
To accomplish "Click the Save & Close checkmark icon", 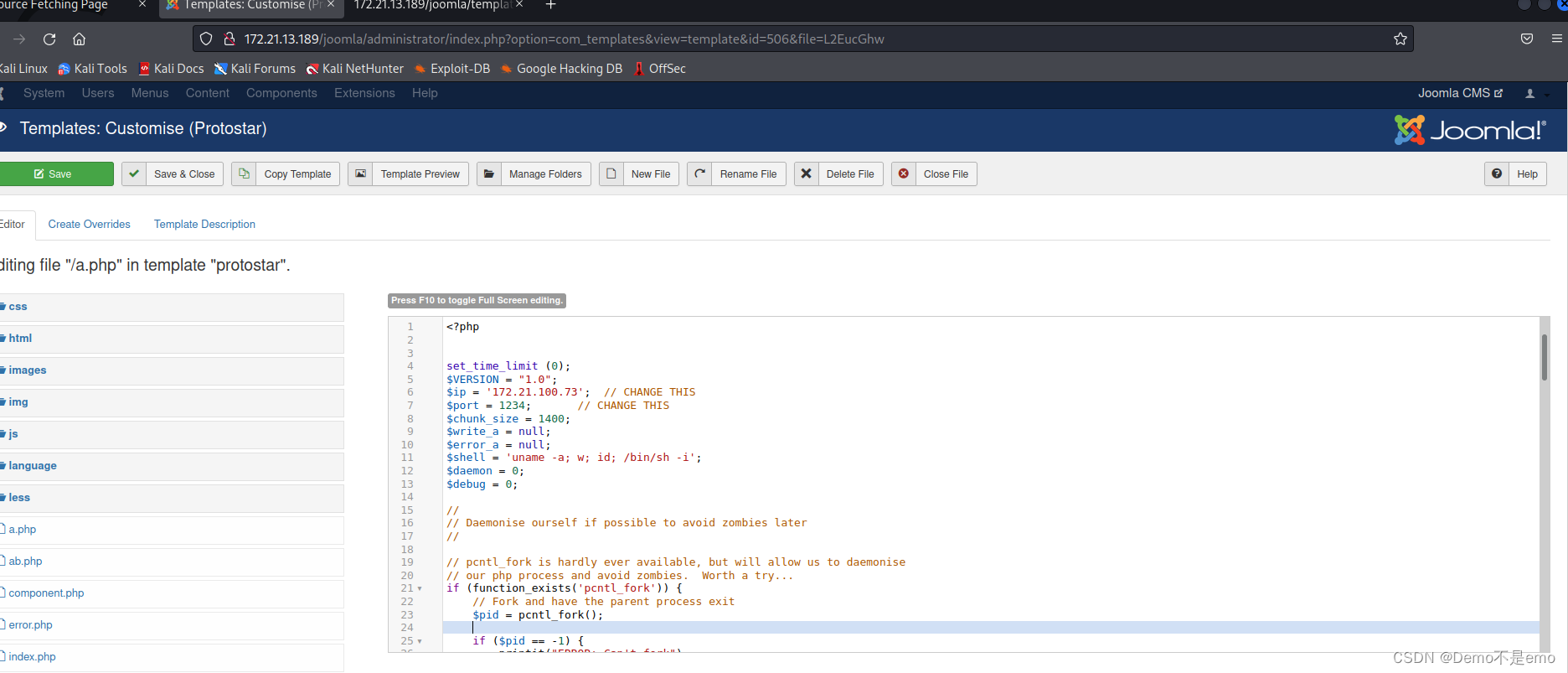I will click(x=134, y=174).
